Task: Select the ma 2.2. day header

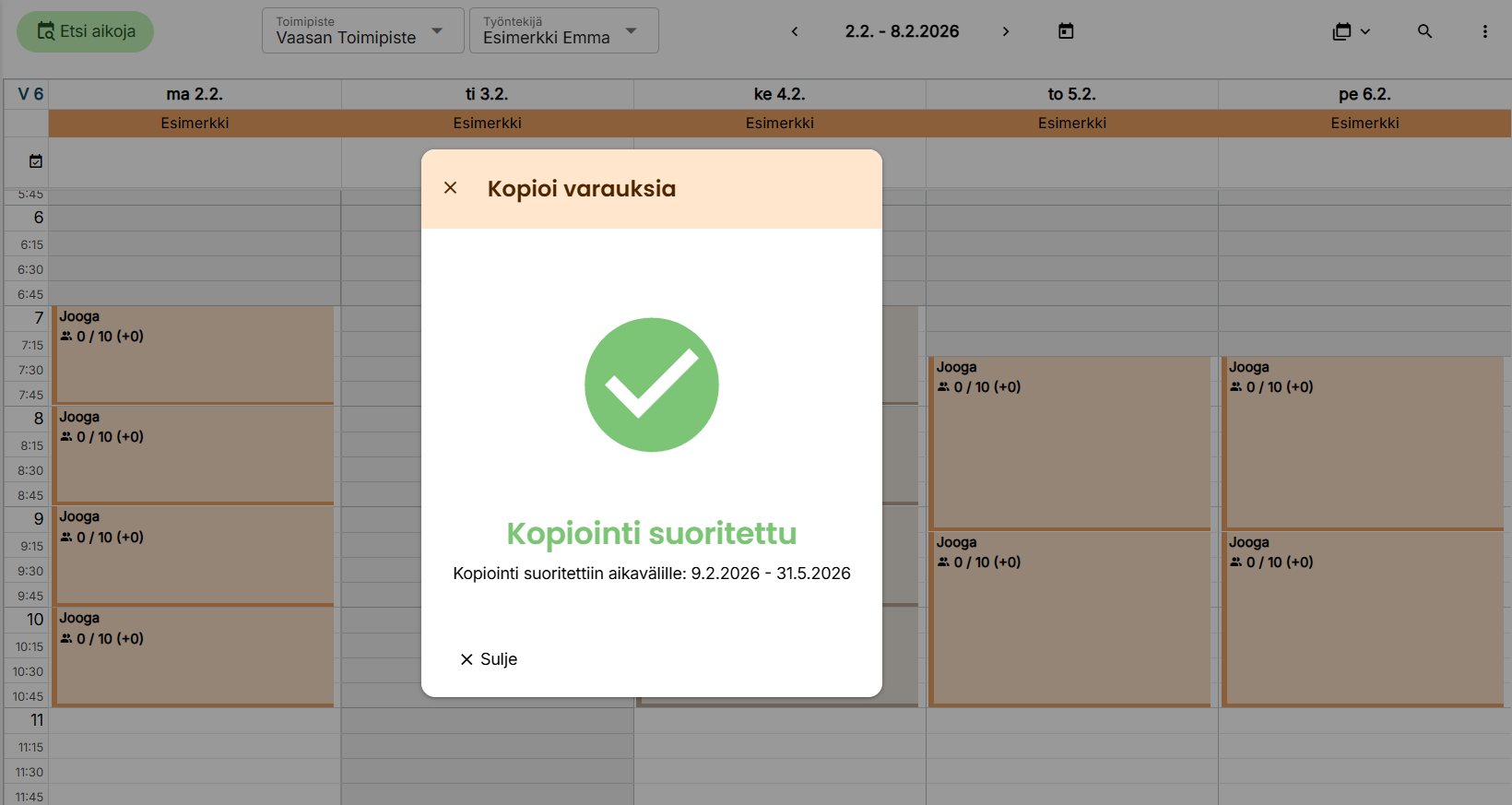Action: [x=195, y=94]
